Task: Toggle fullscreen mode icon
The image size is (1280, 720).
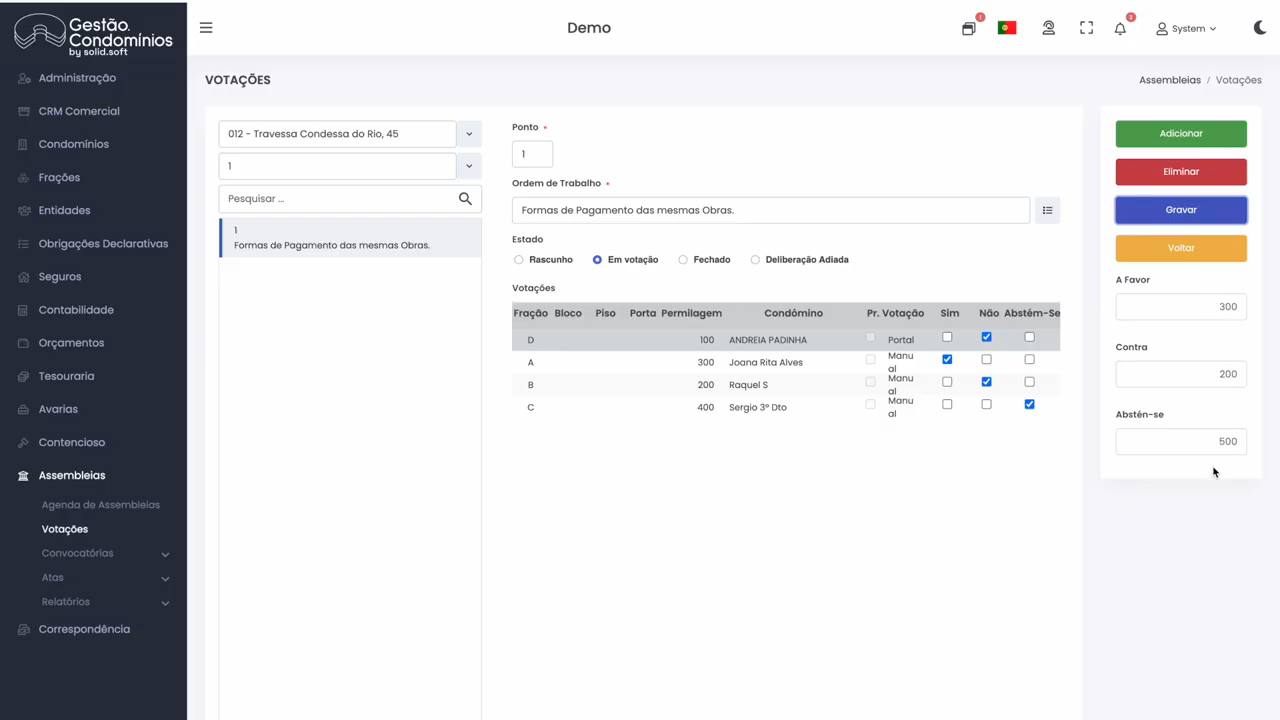Action: click(x=1086, y=28)
